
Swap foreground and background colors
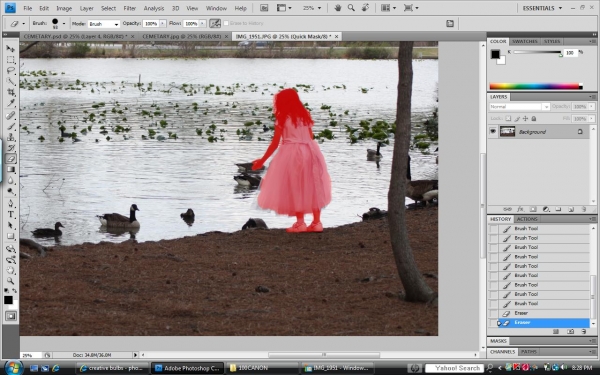[x=14, y=291]
